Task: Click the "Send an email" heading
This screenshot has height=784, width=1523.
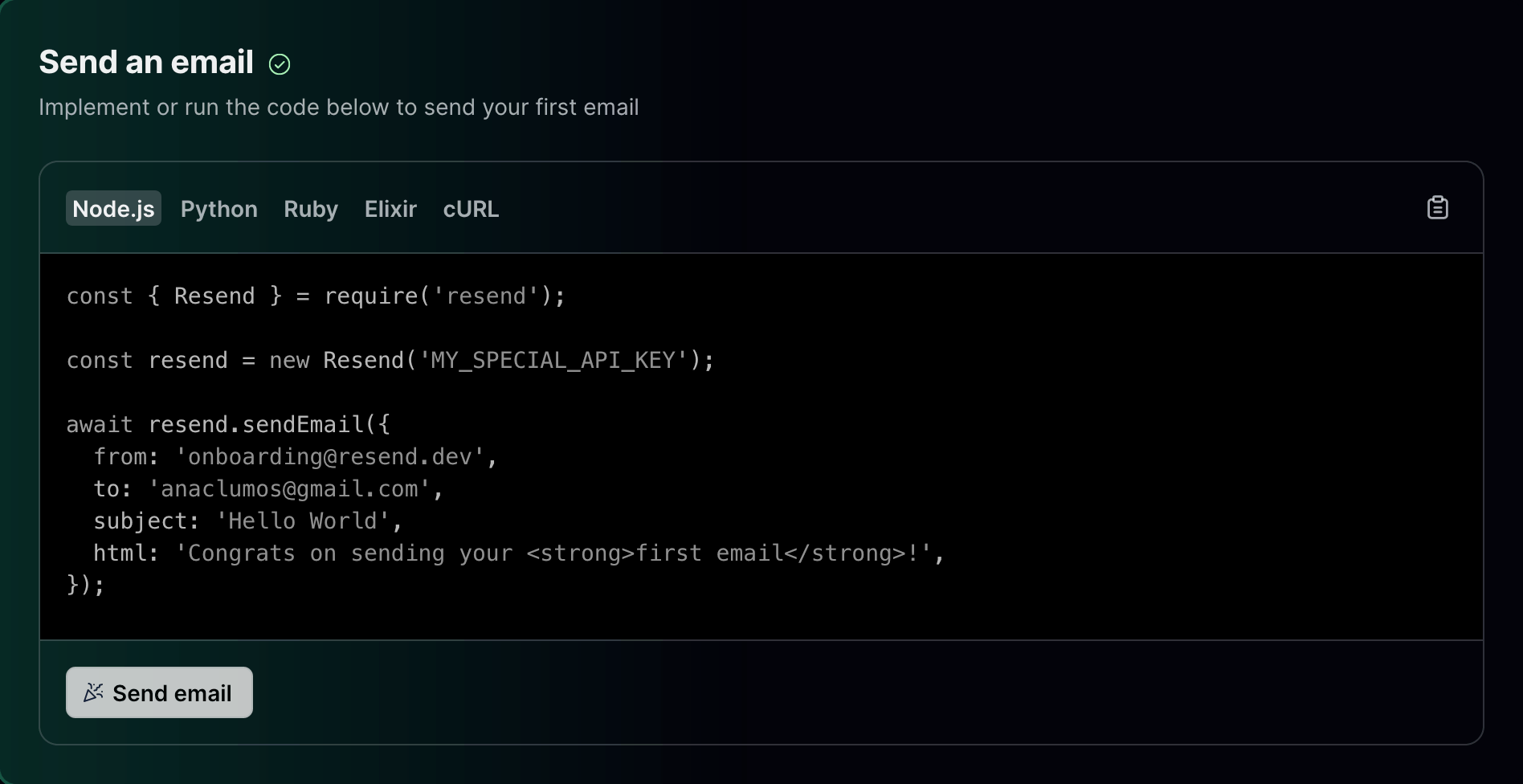Action: tap(146, 63)
